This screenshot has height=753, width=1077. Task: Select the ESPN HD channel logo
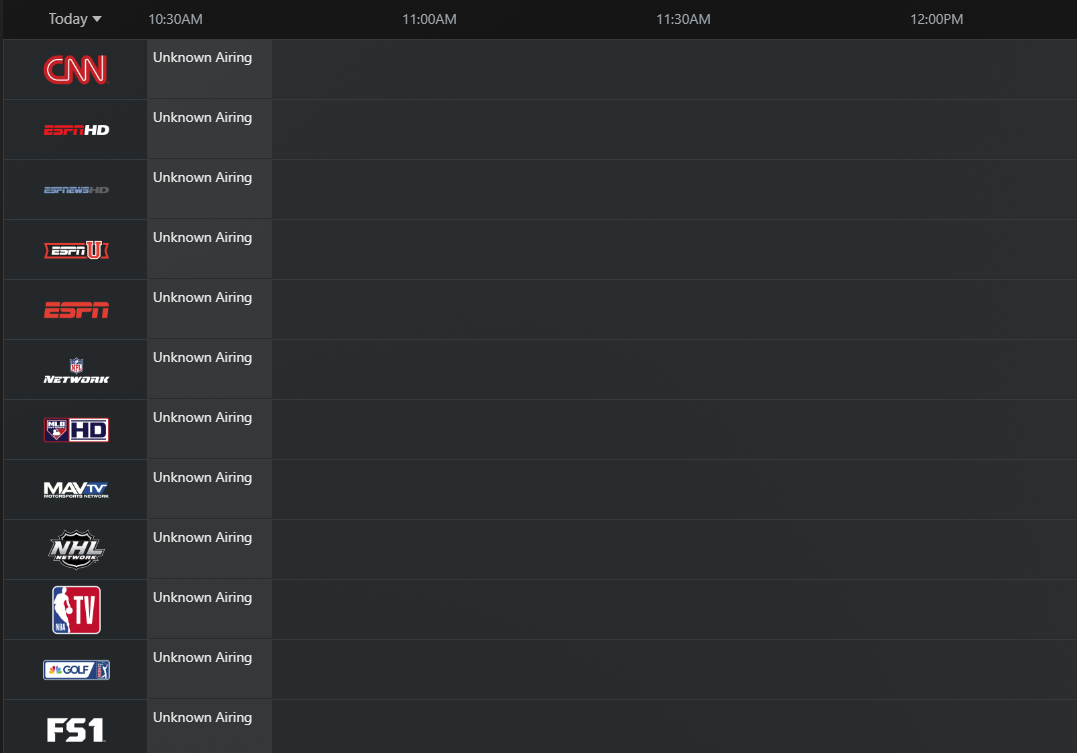click(x=76, y=130)
